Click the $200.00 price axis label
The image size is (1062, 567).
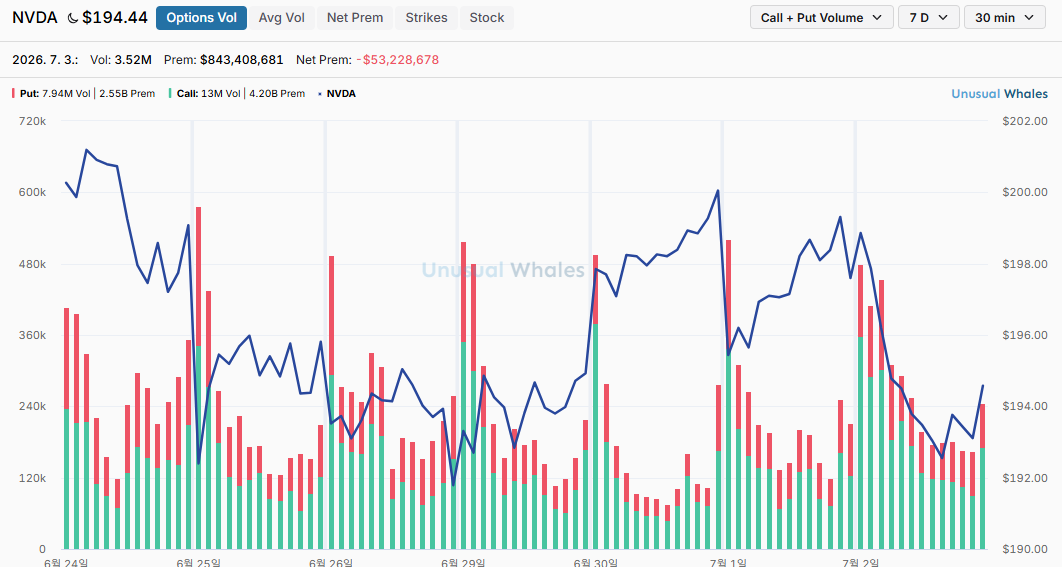(1025, 192)
